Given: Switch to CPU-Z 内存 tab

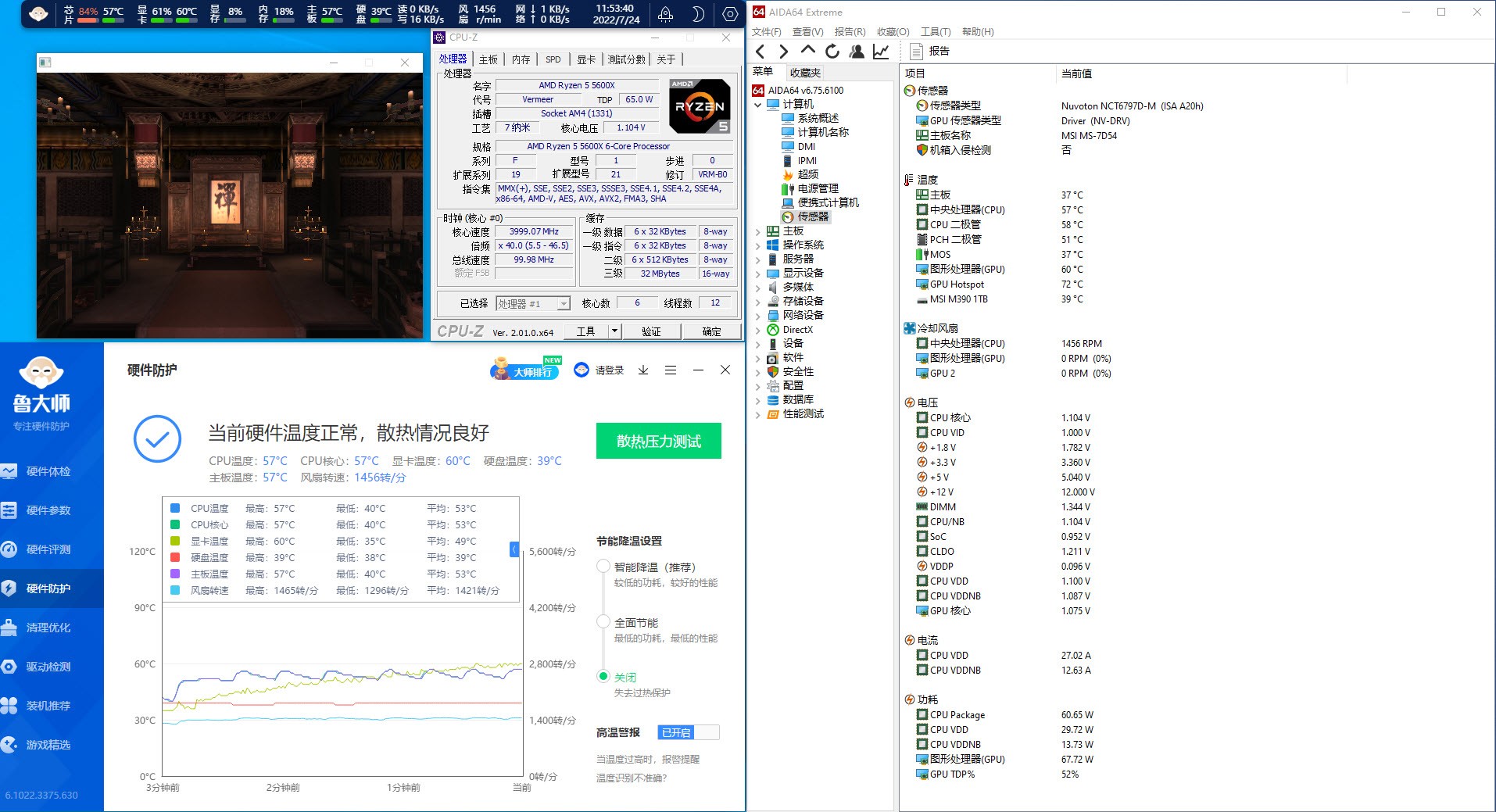Looking at the screenshot, I should (x=521, y=59).
